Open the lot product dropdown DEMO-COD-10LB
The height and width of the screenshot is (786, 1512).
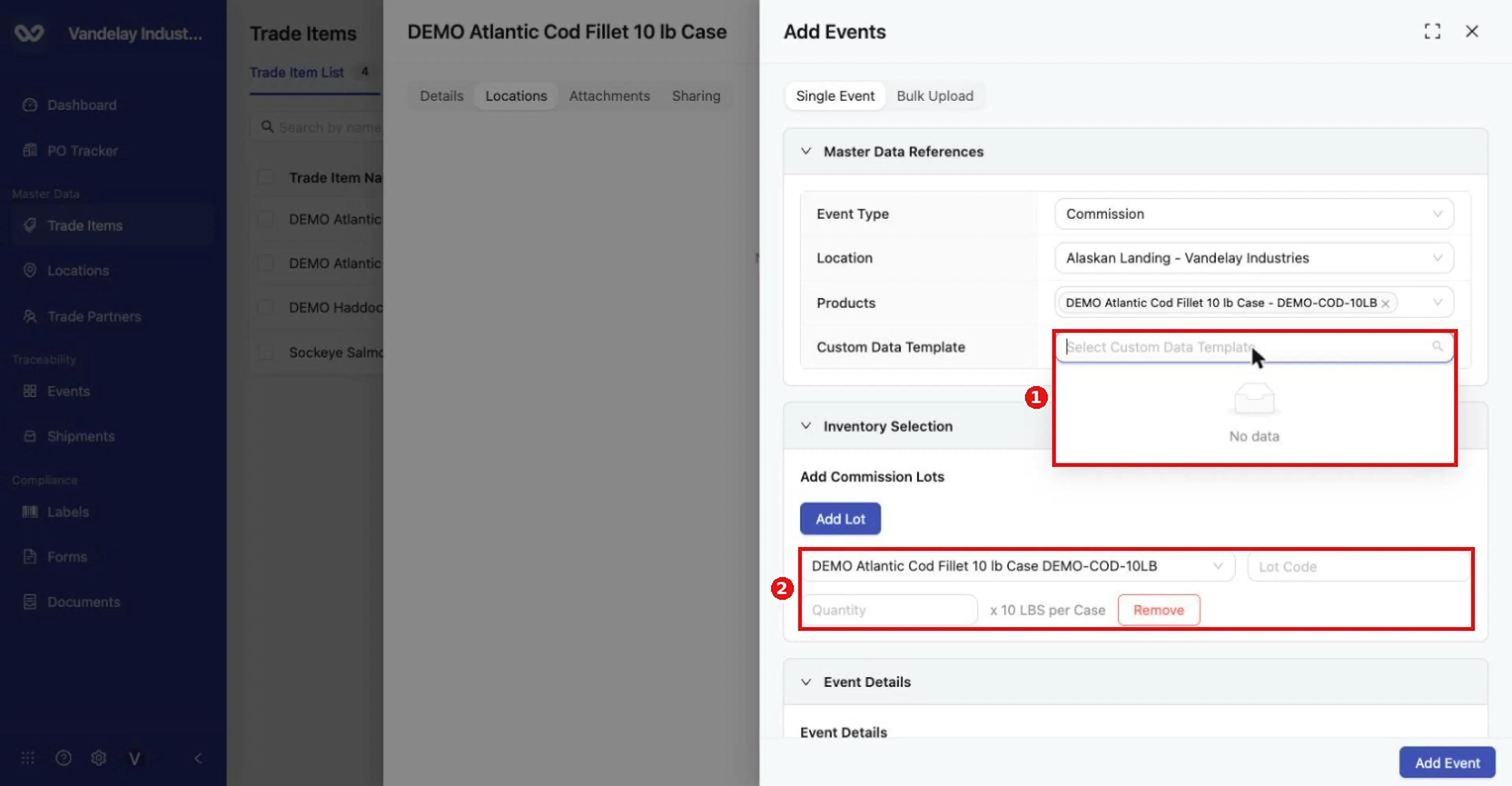tap(1018, 566)
